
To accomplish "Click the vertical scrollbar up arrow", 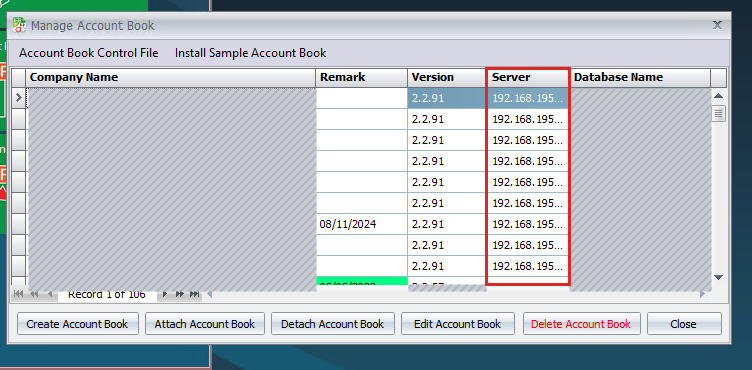I will tap(718, 96).
